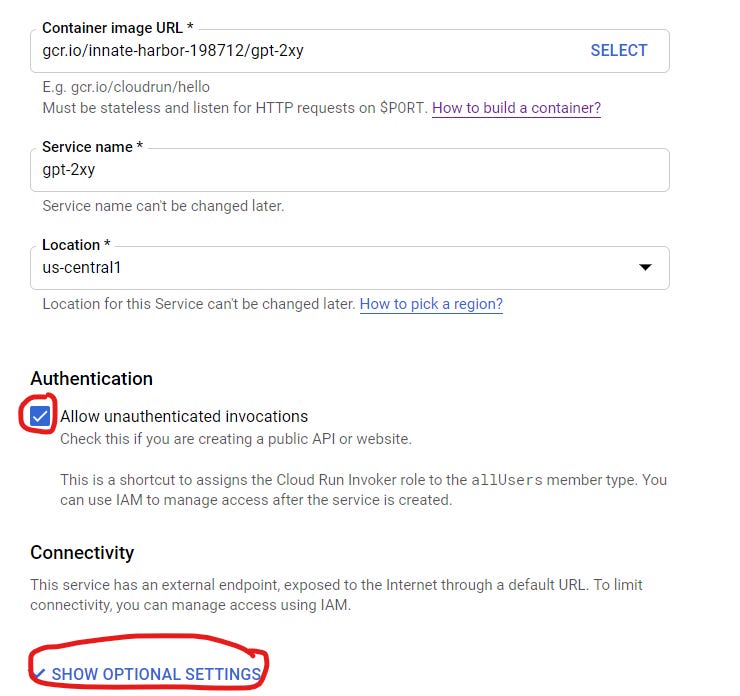Image resolution: width=740 pixels, height=696 pixels.
Task: Expand SHOW OPTIONAL SETTINGS section
Action: [x=156, y=675]
